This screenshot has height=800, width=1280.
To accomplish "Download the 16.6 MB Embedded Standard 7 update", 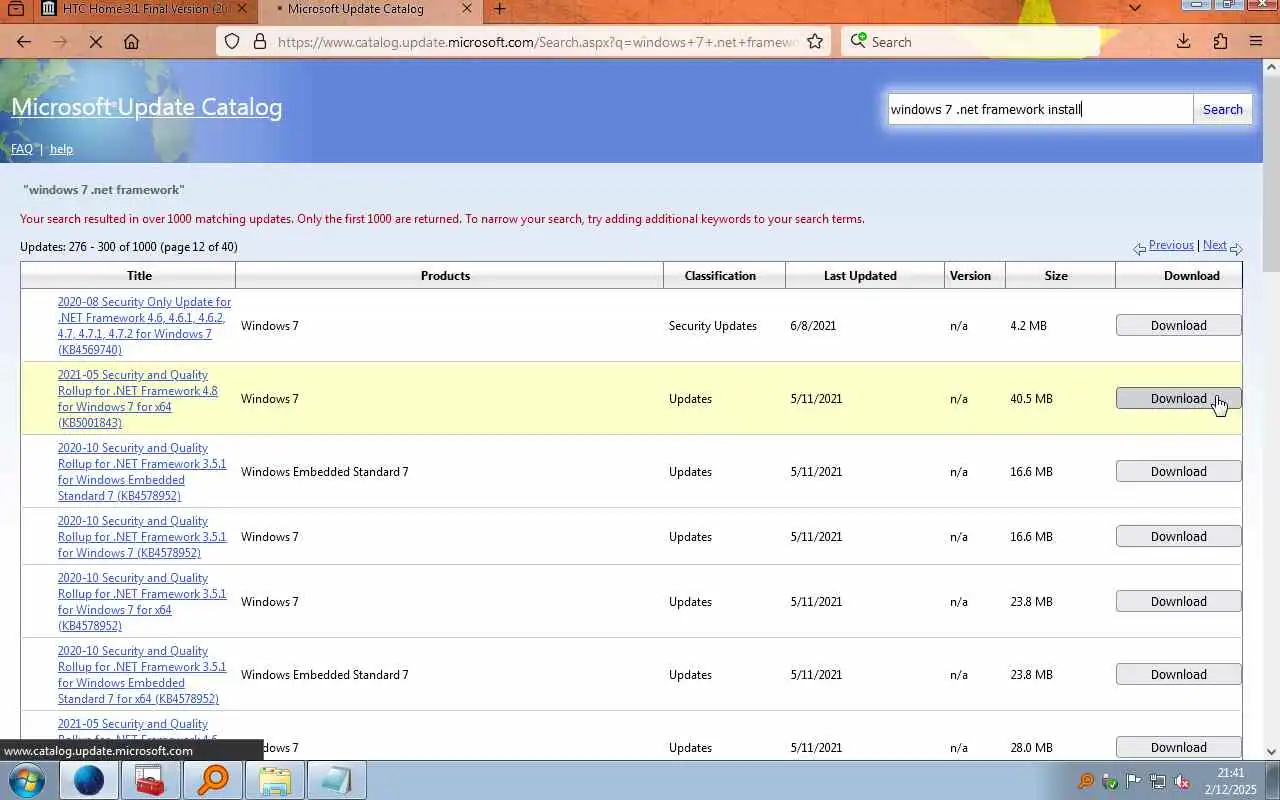I will point(1178,471).
